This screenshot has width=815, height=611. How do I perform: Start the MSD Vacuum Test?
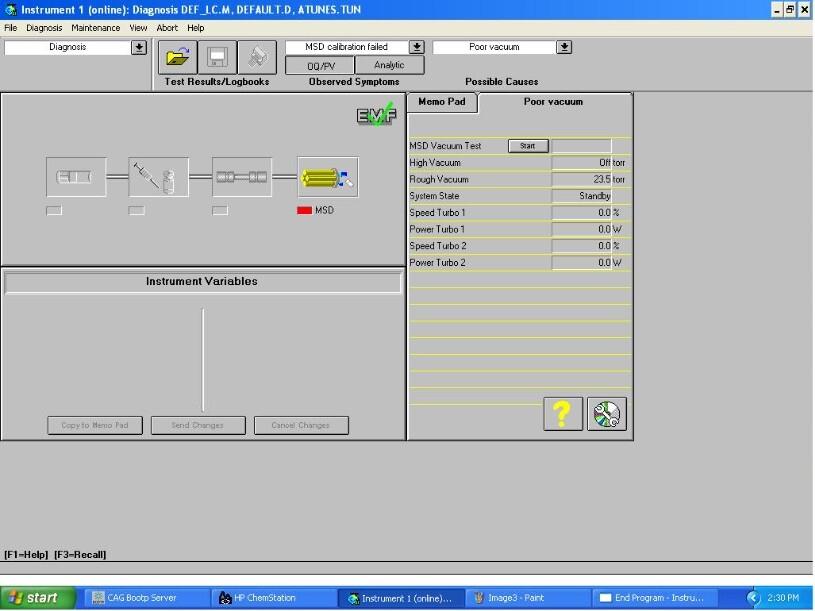[528, 146]
